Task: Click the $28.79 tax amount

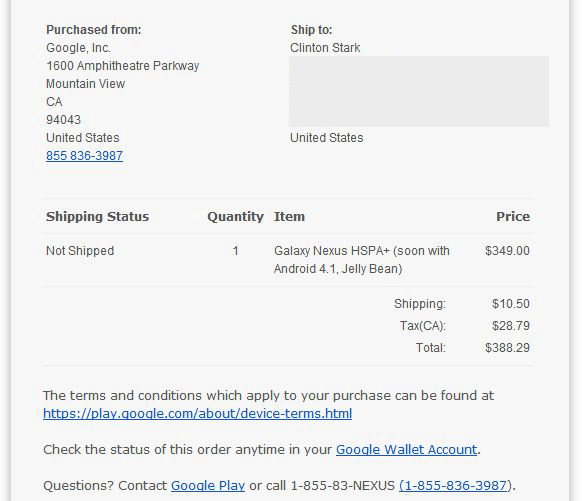Action: (x=511, y=326)
